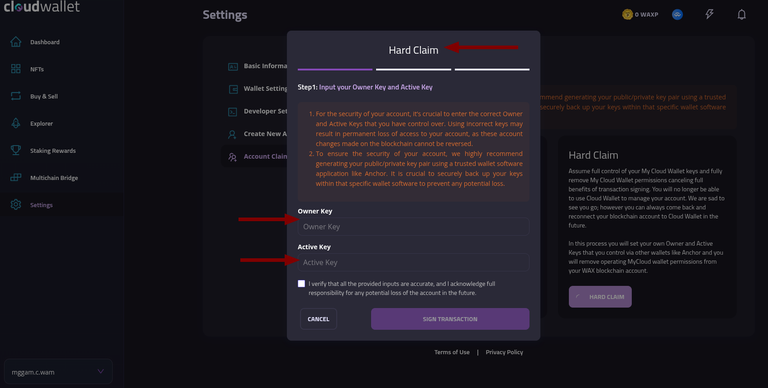
Task: Open the notifications bell icon
Action: tap(742, 15)
